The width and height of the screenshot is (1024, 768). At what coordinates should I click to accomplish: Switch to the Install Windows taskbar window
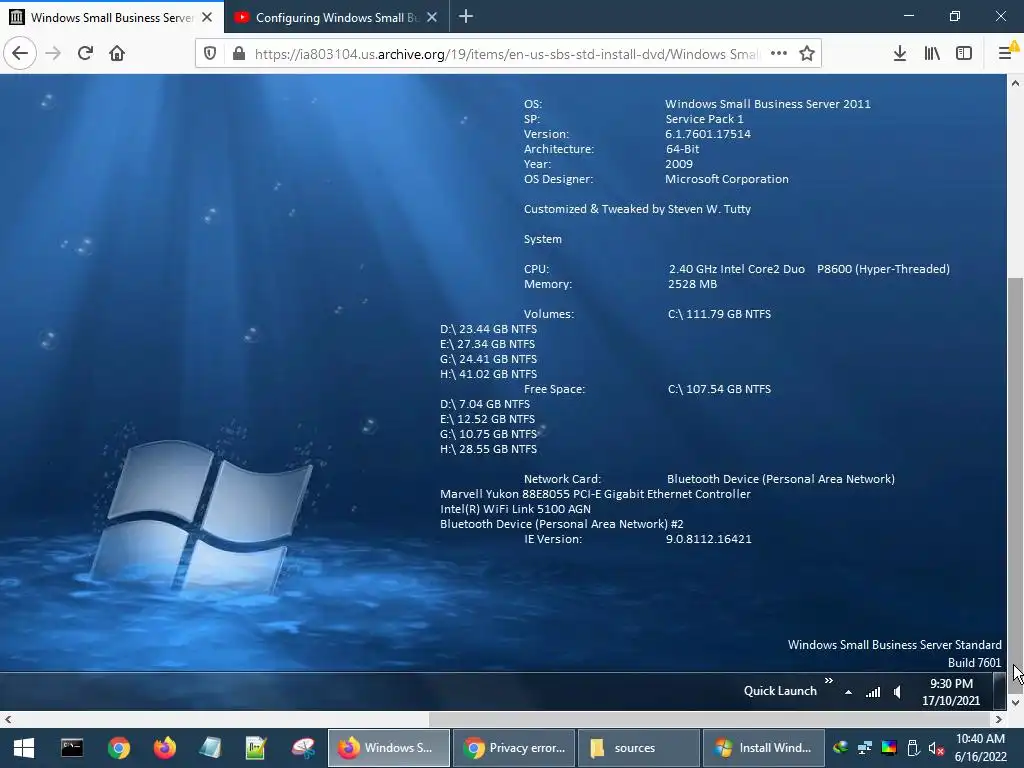pyautogui.click(x=763, y=748)
